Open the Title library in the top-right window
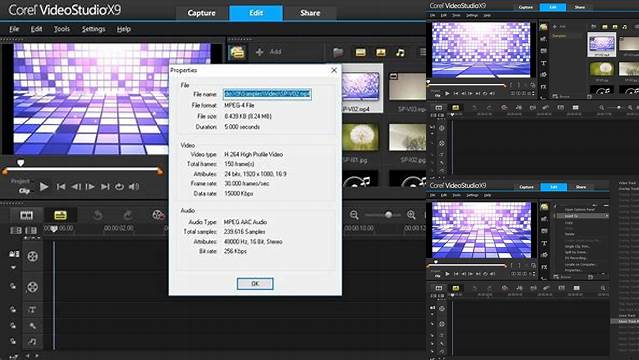The image size is (639, 360). click(544, 63)
